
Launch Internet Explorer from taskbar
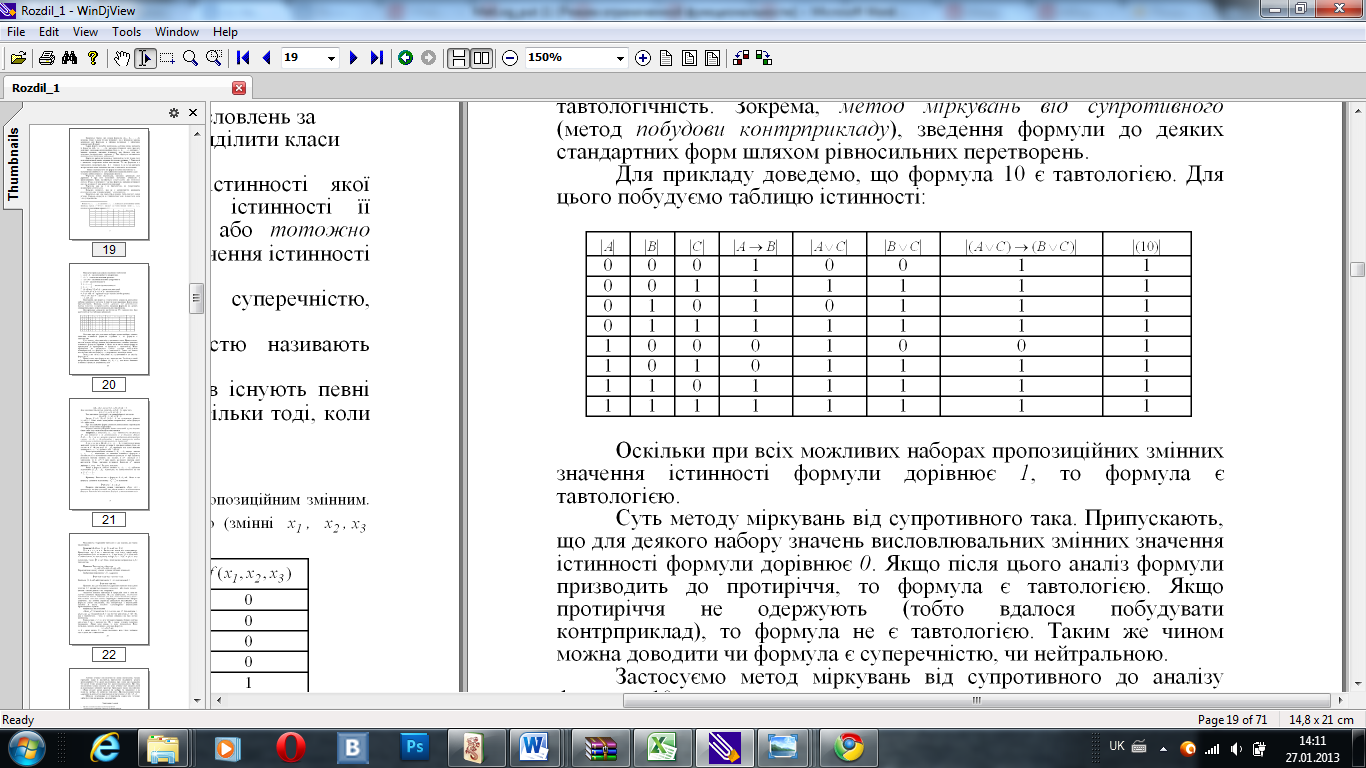(104, 747)
